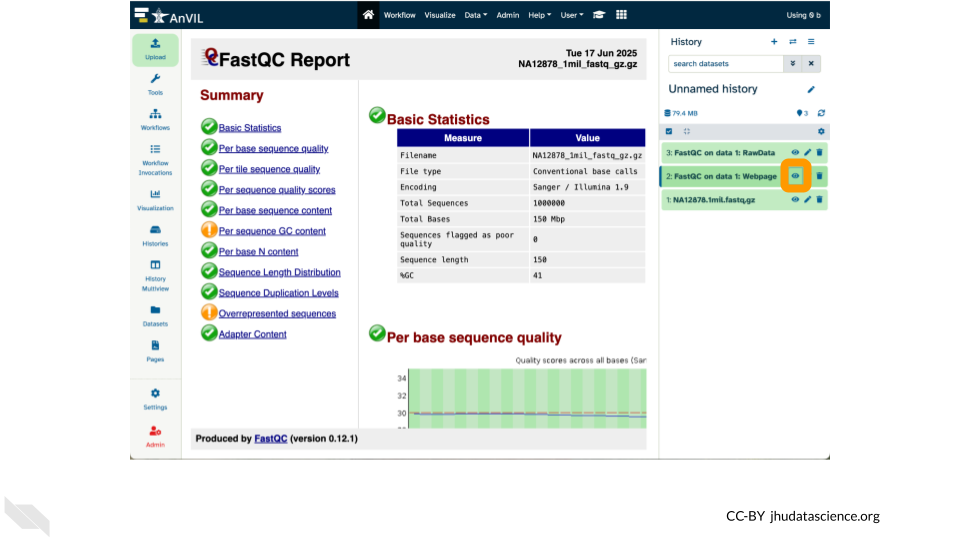The height and width of the screenshot is (540, 960).
Task: Open the Workflow menu item
Action: pos(399,15)
